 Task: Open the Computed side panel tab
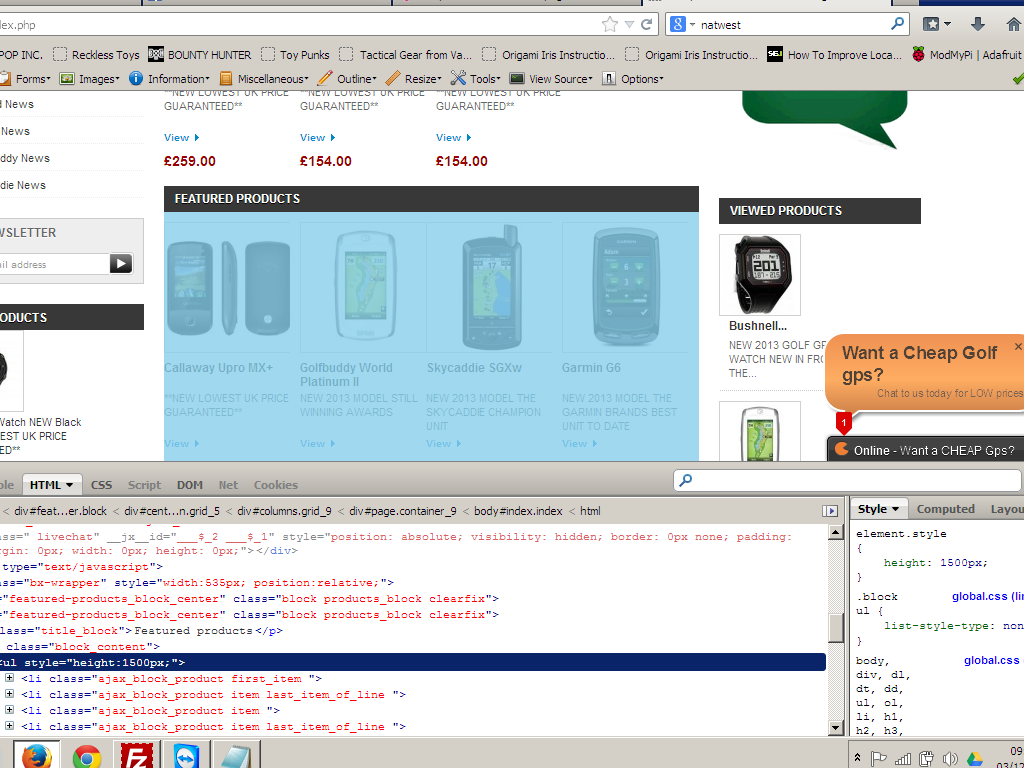(x=945, y=509)
